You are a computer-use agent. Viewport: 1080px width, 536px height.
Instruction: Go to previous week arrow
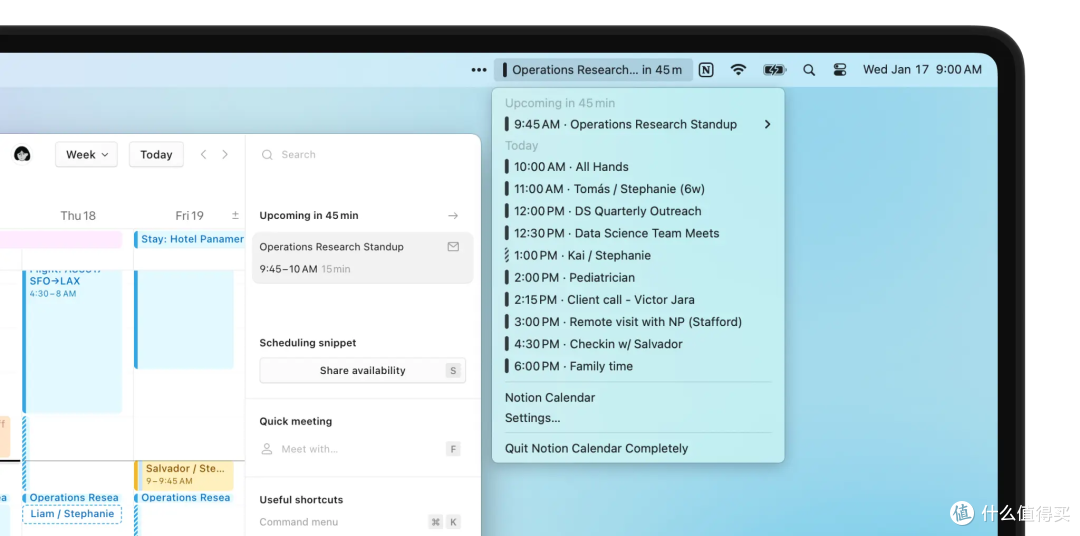(203, 154)
